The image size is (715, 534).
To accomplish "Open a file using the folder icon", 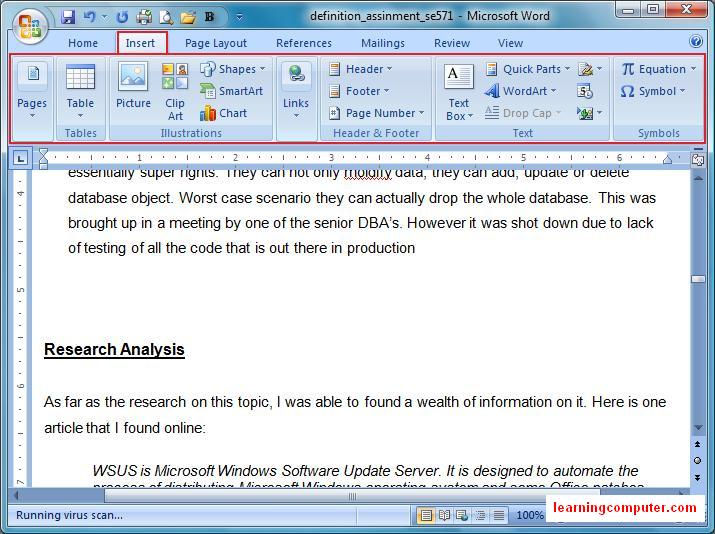I will (x=188, y=17).
